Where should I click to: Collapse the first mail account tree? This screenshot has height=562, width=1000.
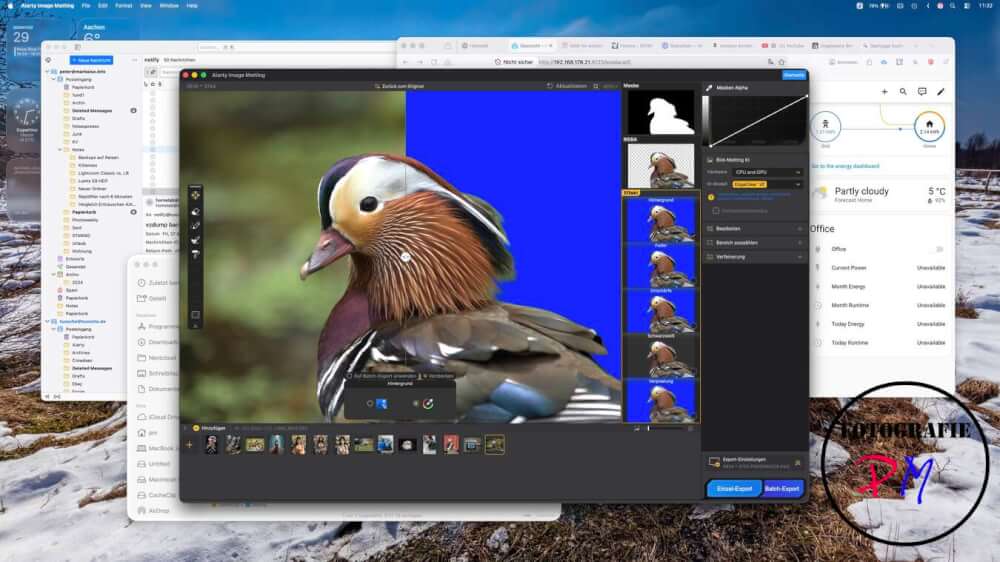(x=47, y=71)
